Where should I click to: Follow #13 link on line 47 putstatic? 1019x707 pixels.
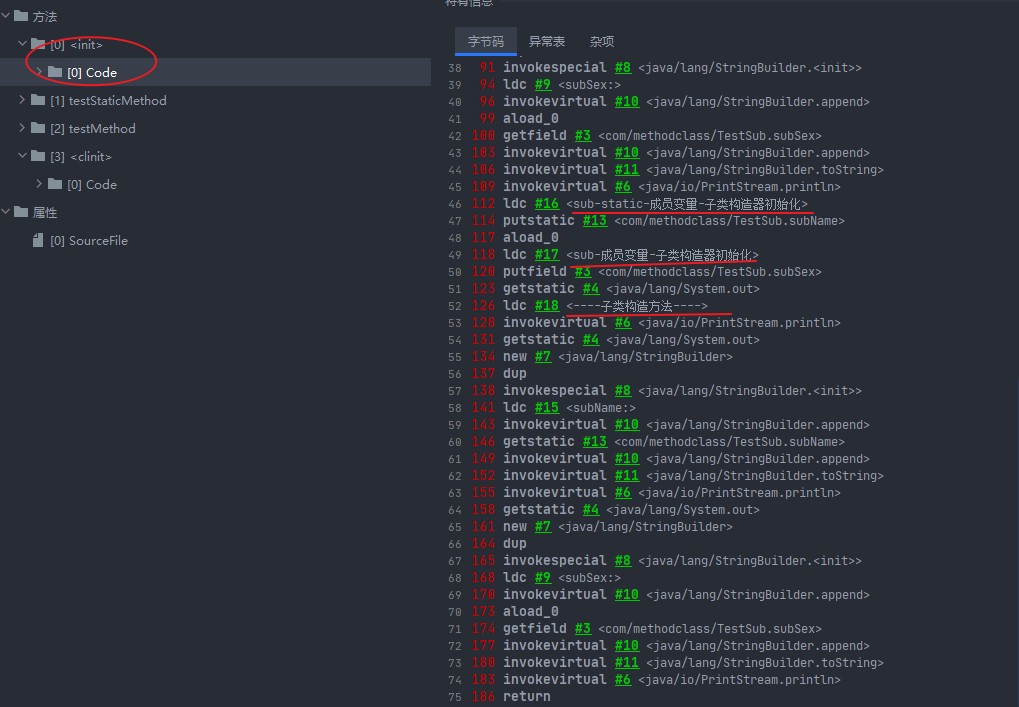click(x=595, y=220)
